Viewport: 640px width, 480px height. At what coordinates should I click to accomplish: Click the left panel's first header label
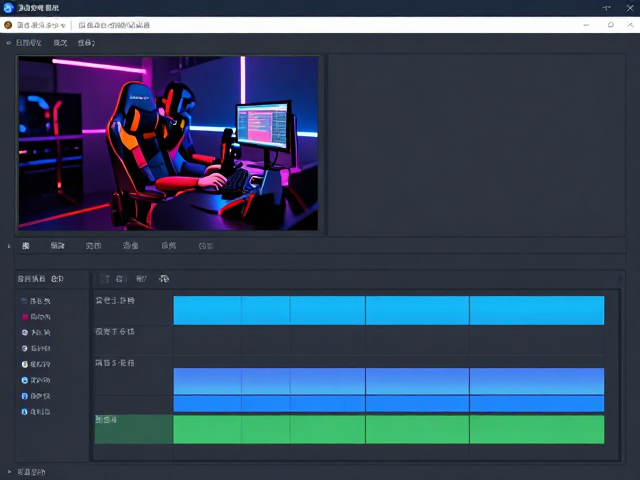tap(31, 279)
